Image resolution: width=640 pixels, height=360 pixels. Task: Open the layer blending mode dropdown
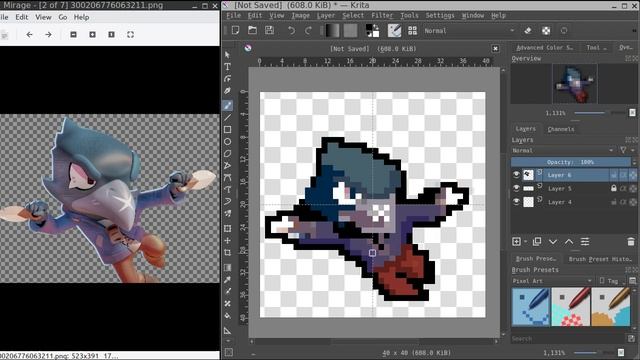coord(563,150)
